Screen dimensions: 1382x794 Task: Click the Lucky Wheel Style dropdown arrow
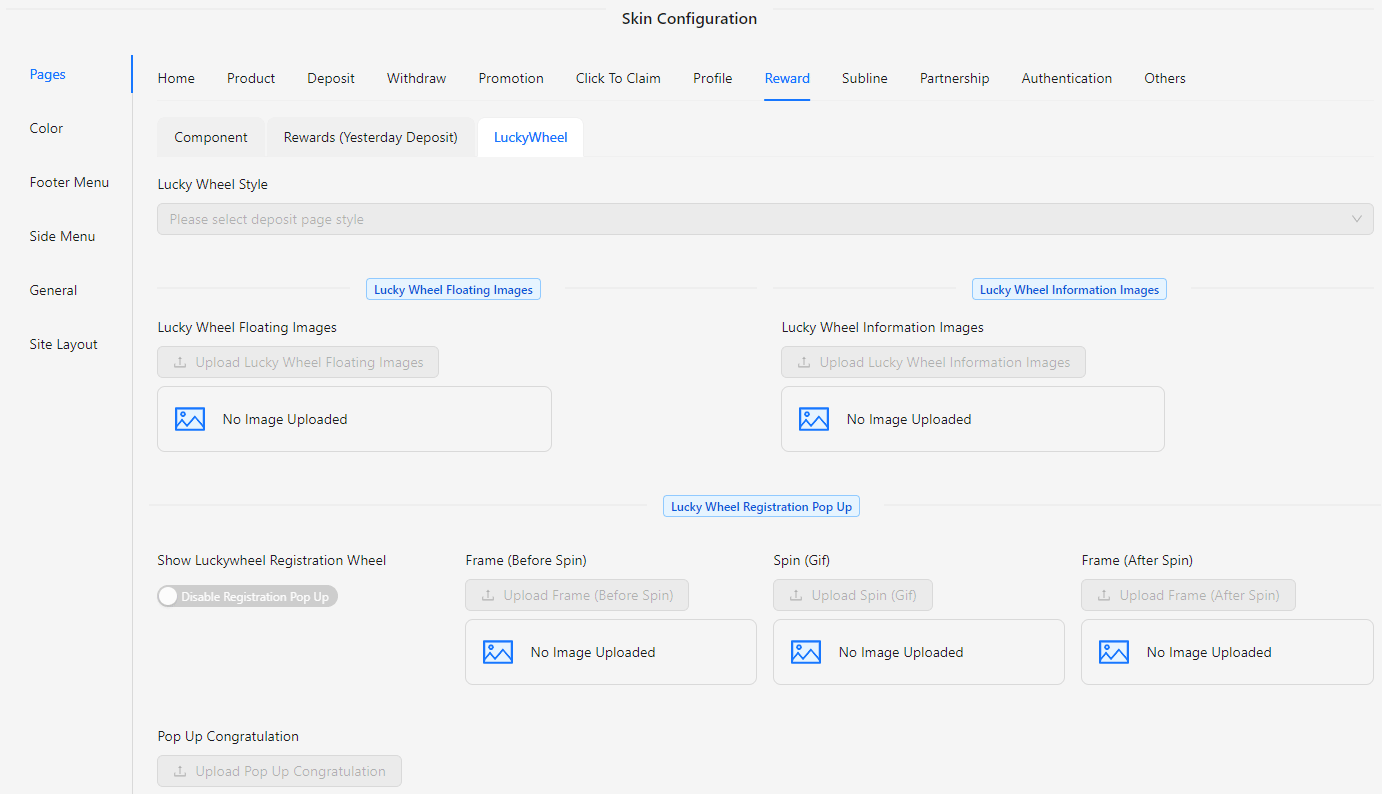[1357, 219]
